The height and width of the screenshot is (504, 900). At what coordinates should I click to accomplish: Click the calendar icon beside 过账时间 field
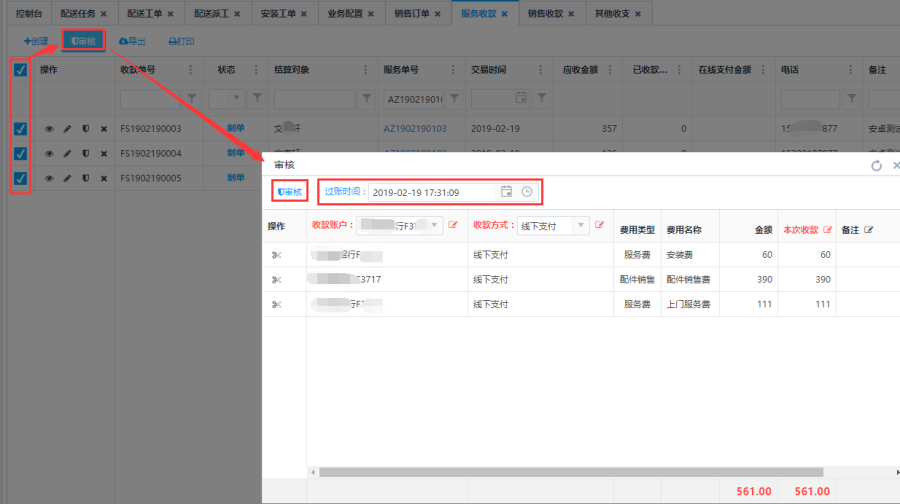507,191
